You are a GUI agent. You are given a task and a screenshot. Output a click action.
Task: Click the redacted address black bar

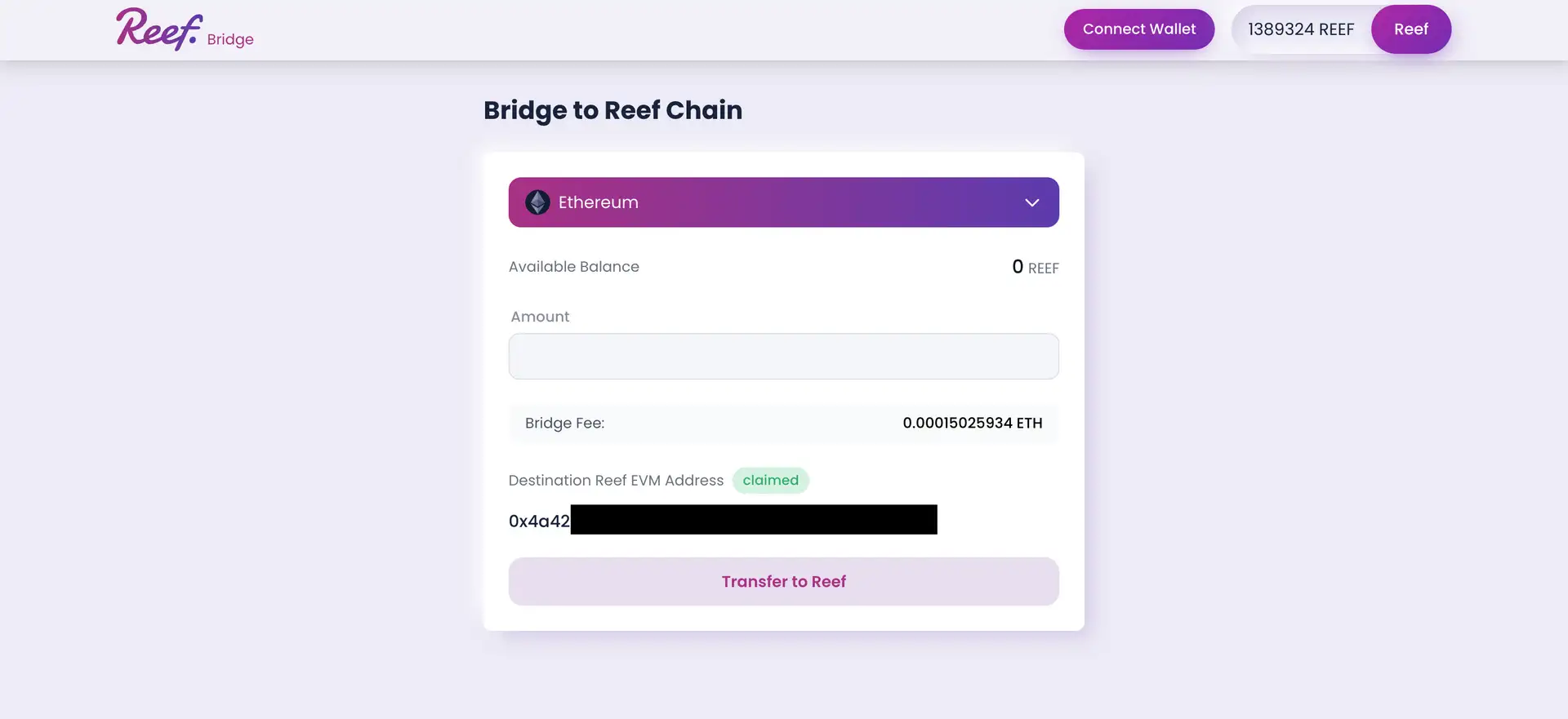click(753, 520)
